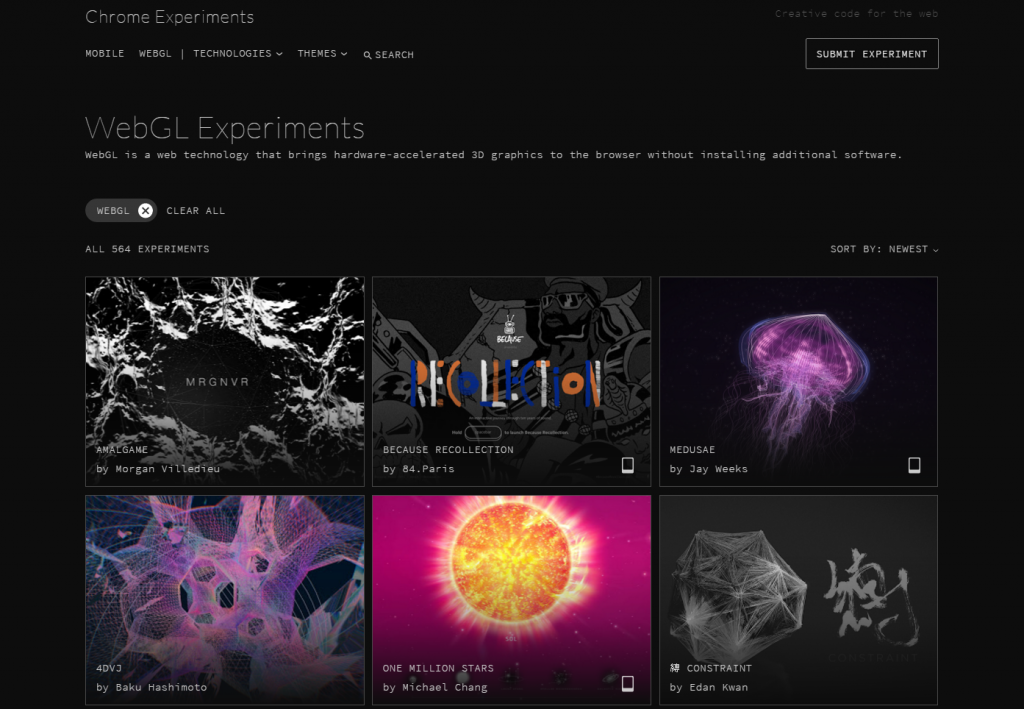Click mobile device icon on Medusae card

[914, 465]
